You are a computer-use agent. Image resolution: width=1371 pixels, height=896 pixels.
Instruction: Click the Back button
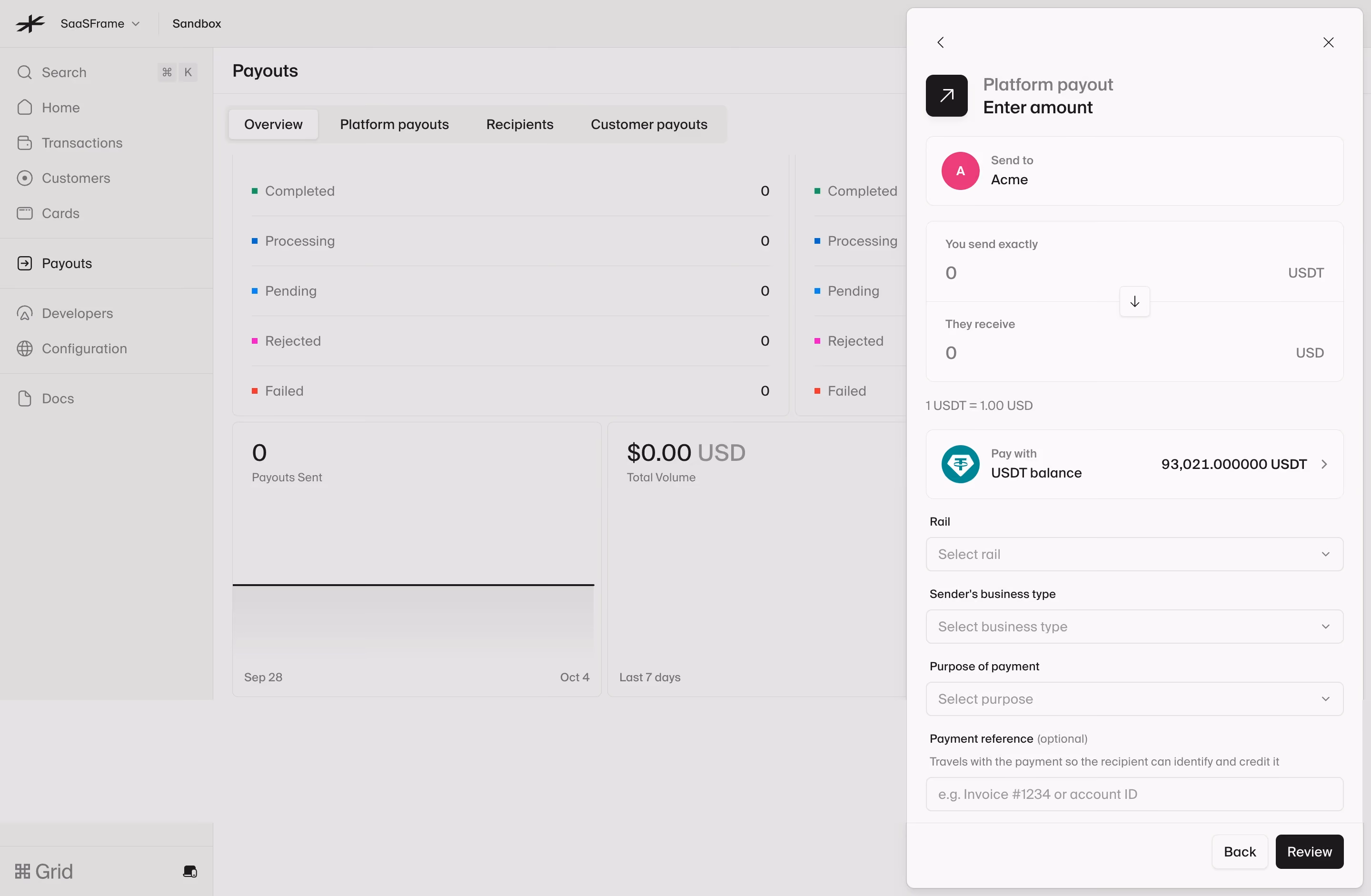click(1239, 851)
